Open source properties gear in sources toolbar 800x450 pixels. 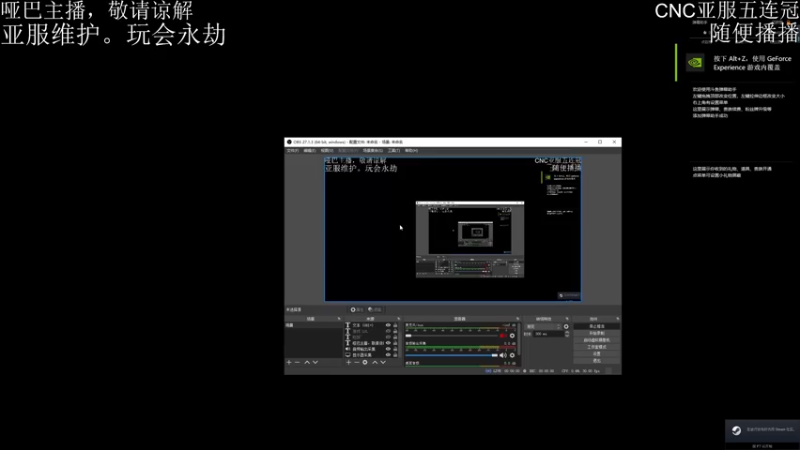[x=365, y=362]
